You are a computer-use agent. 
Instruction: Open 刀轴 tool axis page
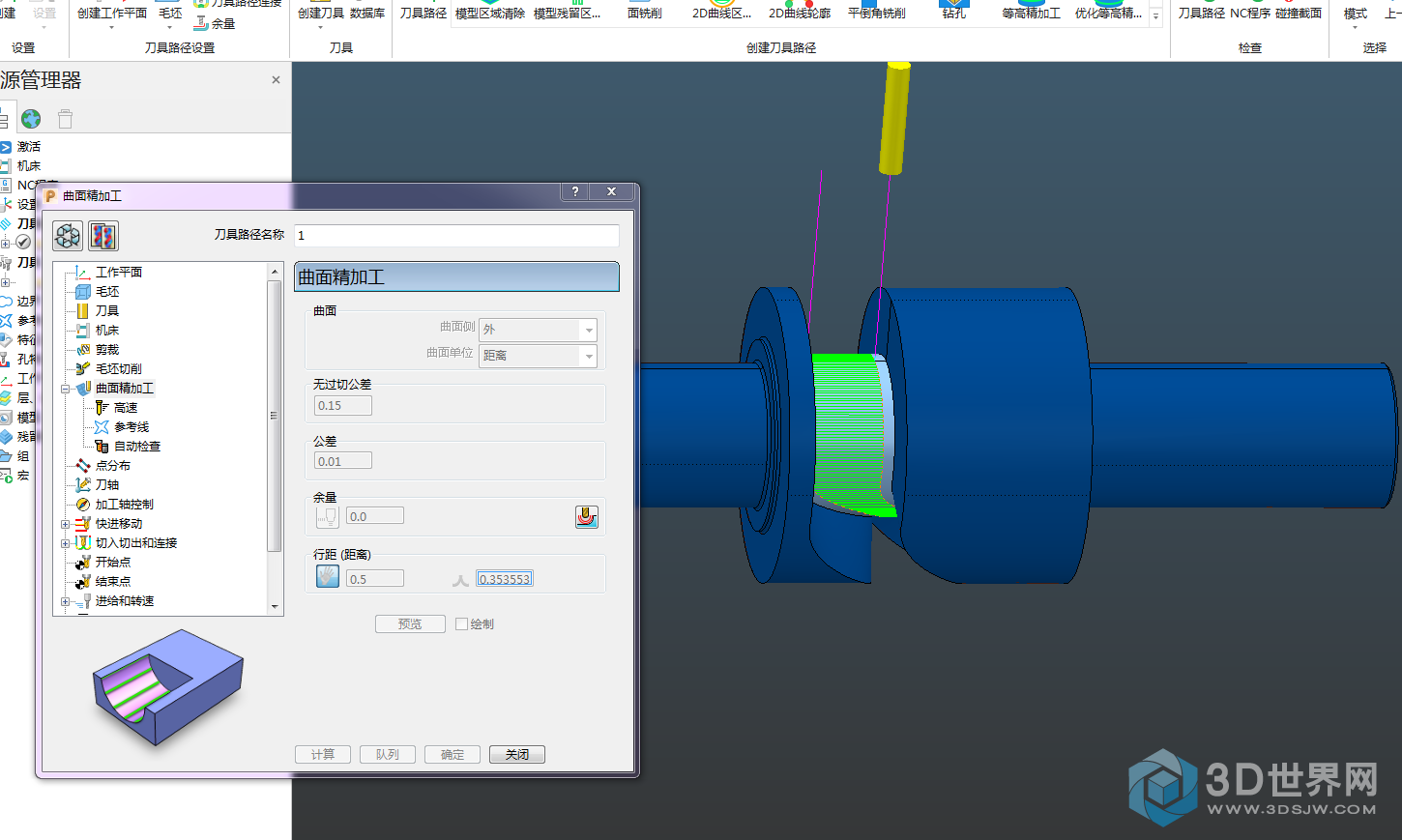[107, 484]
